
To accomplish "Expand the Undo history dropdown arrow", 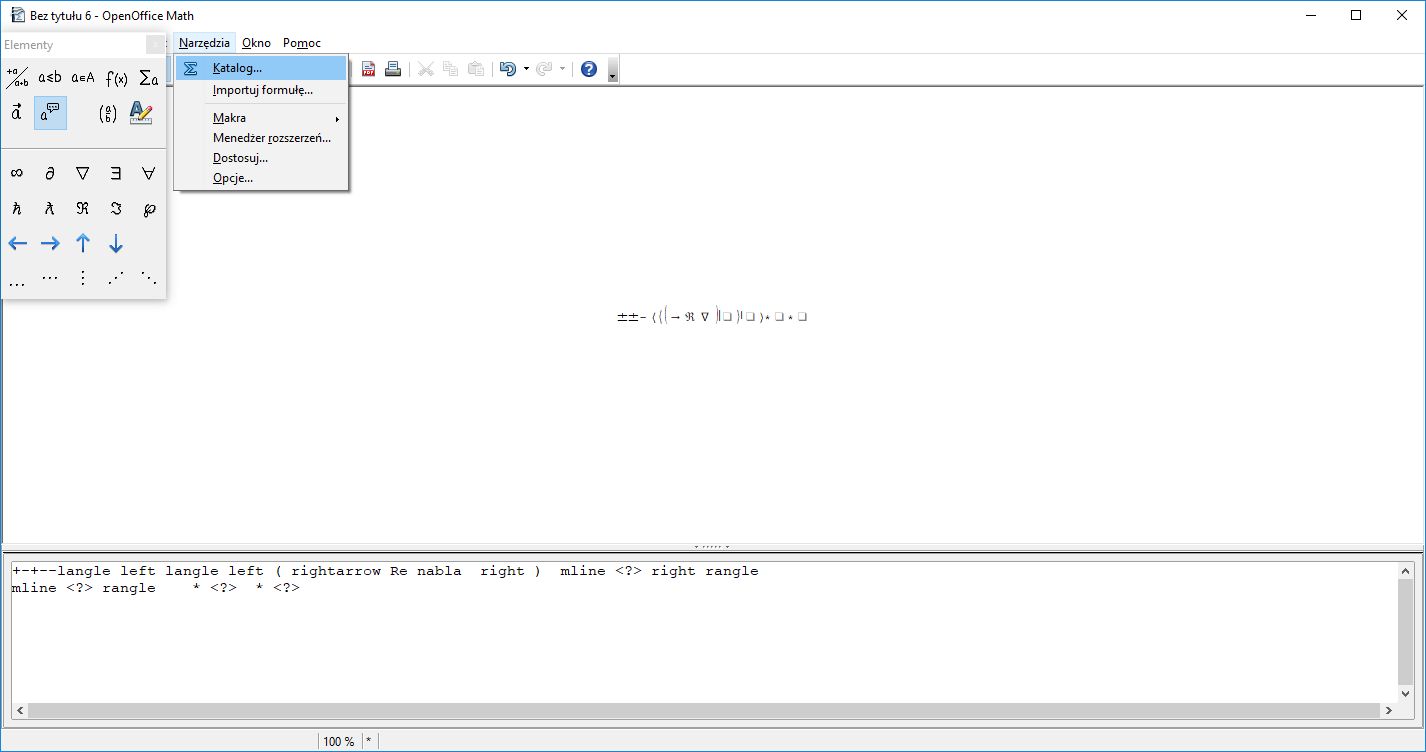I will pyautogui.click(x=526, y=69).
